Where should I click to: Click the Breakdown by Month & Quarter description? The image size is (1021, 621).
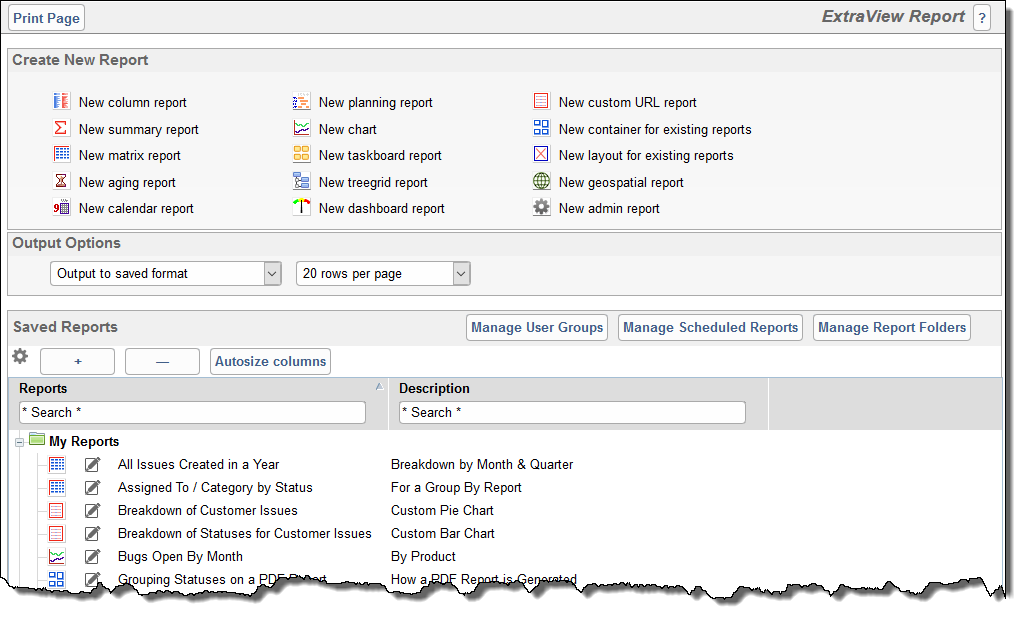click(x=482, y=465)
